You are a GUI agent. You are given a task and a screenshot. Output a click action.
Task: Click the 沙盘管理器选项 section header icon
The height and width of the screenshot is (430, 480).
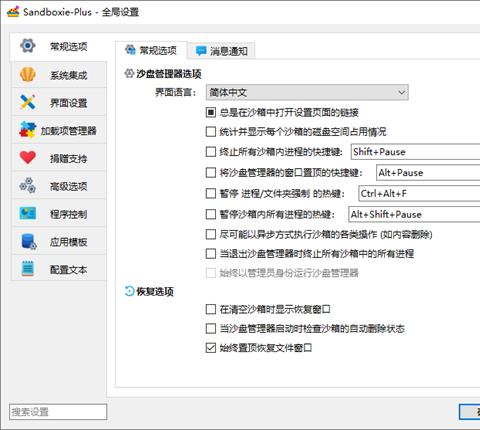[129, 73]
